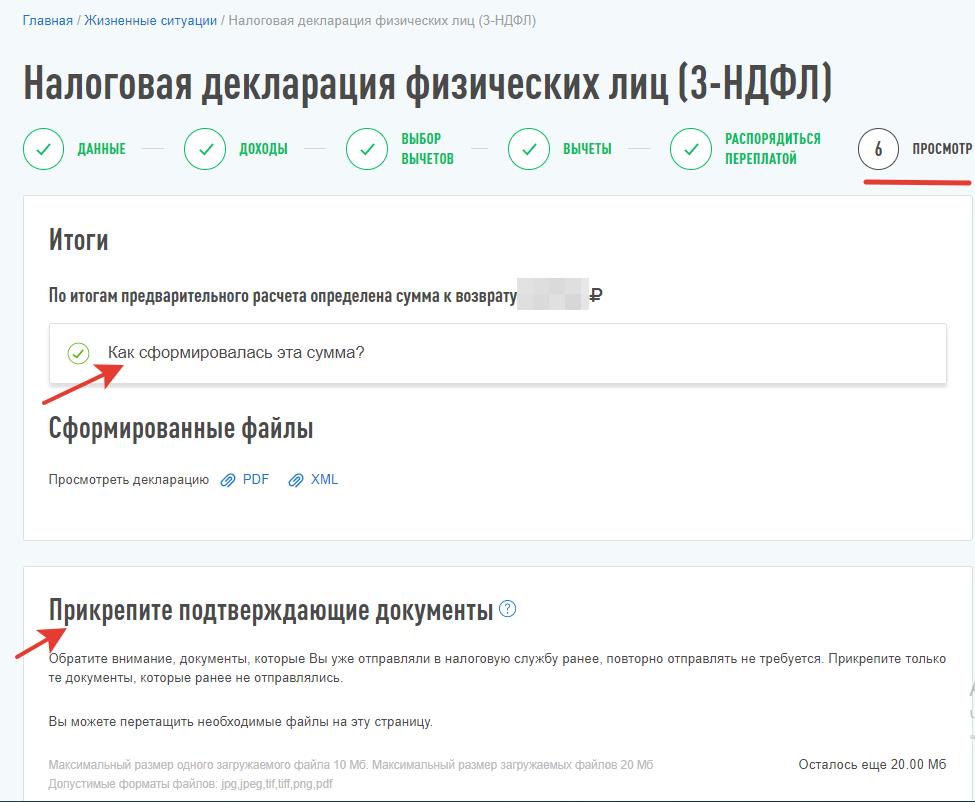
Task: Click the step number 6 circle
Action: pos(878,149)
